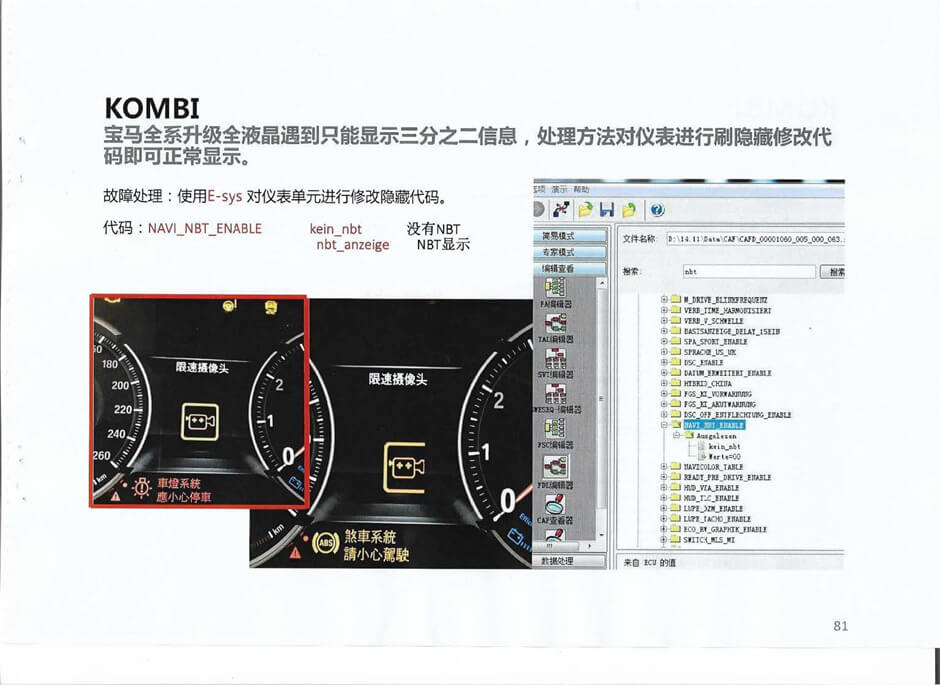This screenshot has width=940, height=685.
Task: Open the TAL编辑器 icon in the sidebar
Action: pos(555,323)
